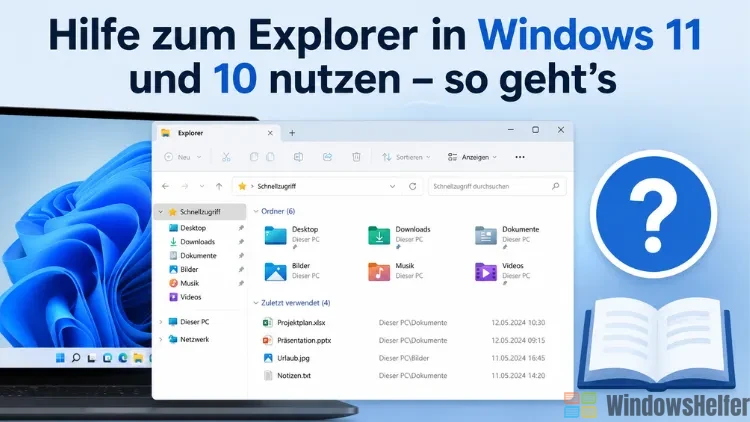The image size is (750, 422).
Task: Click Schnellzugriff in the address bar
Action: [x=276, y=186]
